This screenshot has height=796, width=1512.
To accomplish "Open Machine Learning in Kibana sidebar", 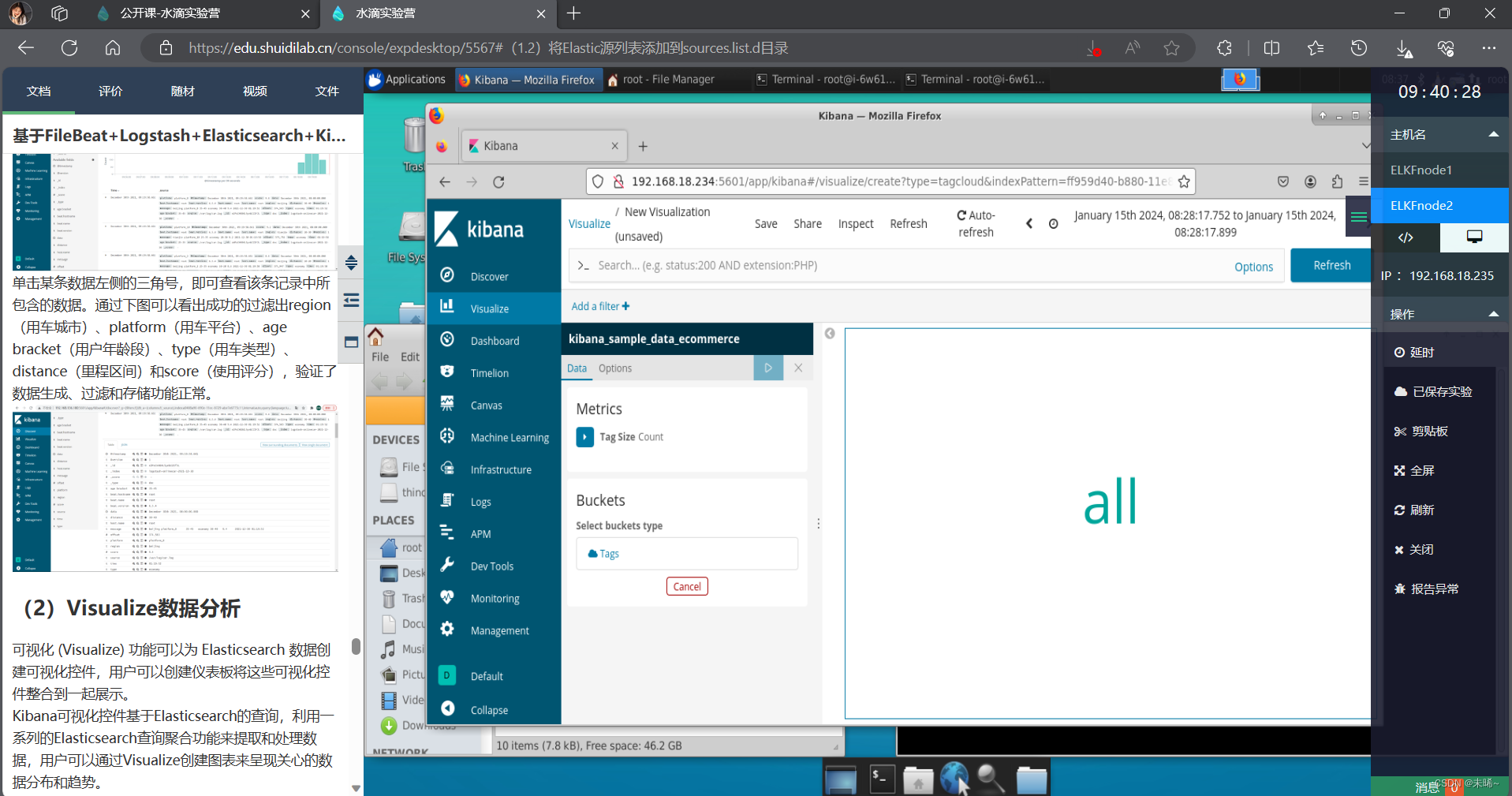I will pos(510,438).
